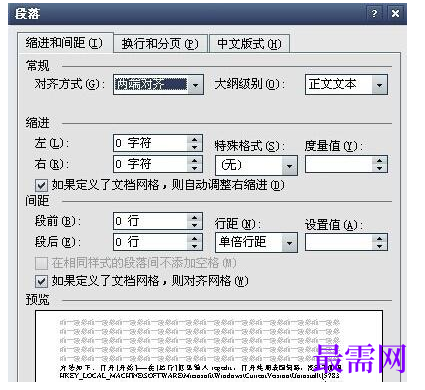This screenshot has width=425, height=390.
Task: Decrease the 左 indent value
Action: (x=195, y=147)
